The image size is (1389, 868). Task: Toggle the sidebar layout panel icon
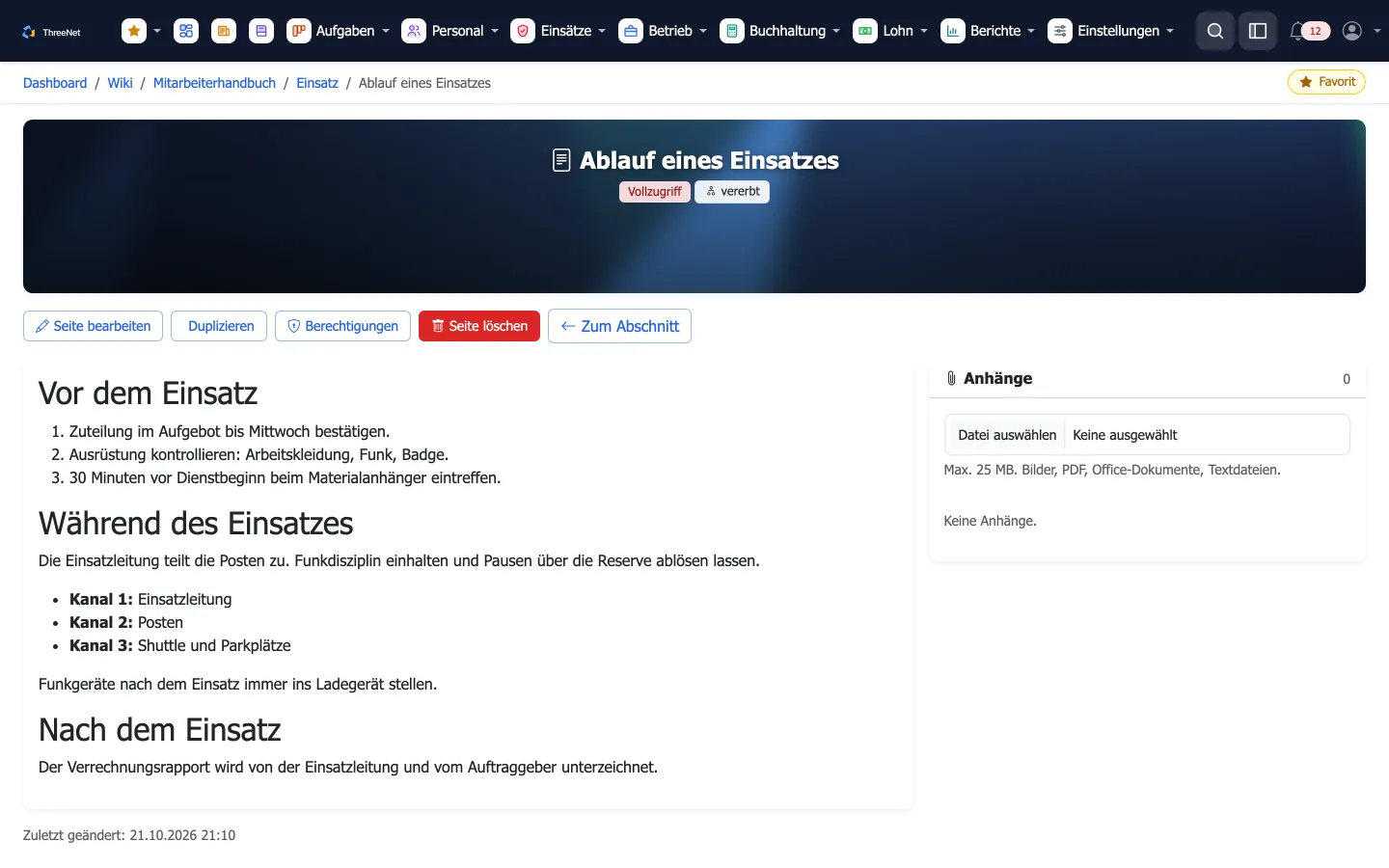1258,31
